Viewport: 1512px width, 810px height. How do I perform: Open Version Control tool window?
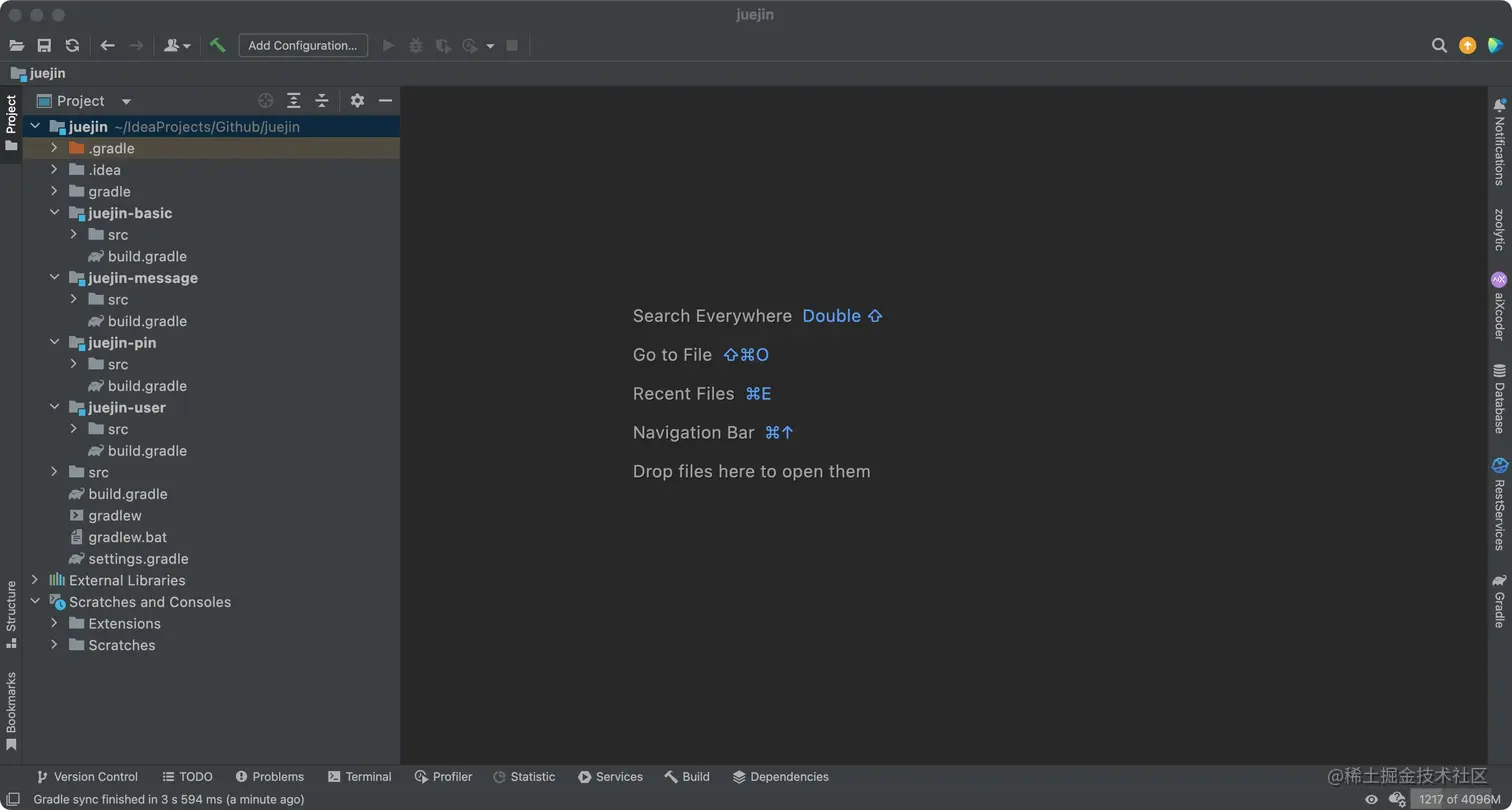[87, 777]
